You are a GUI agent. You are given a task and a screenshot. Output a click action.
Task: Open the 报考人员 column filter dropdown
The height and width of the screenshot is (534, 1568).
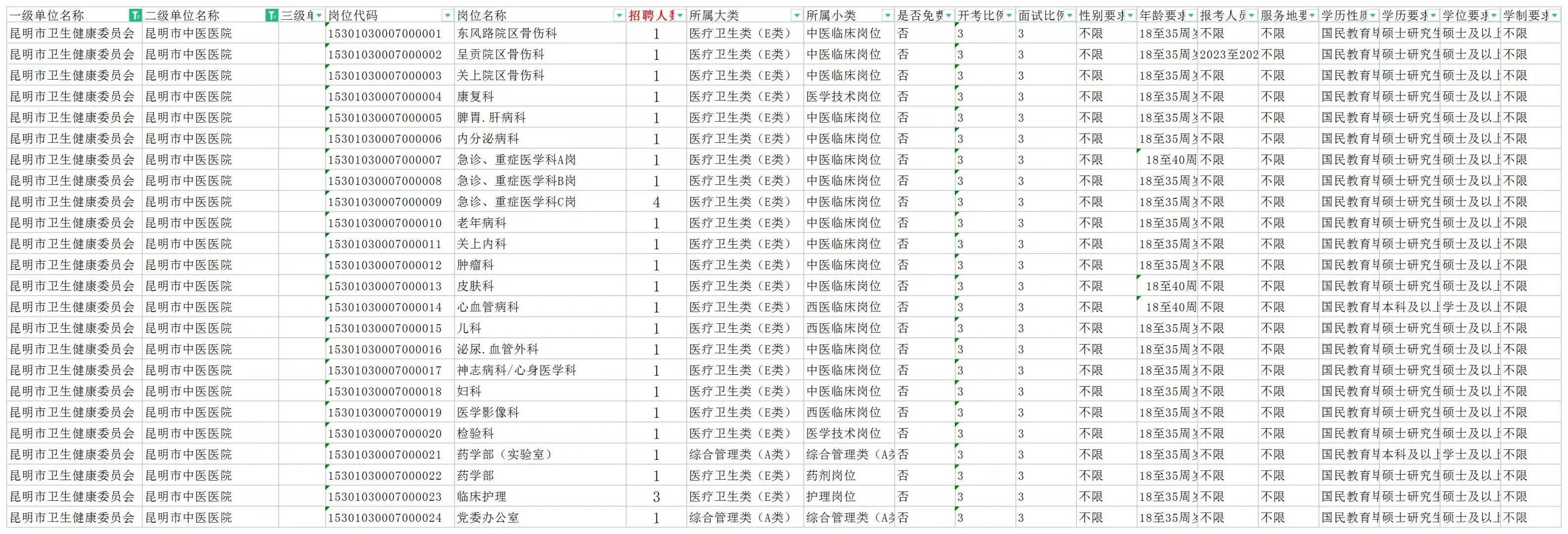point(1251,15)
